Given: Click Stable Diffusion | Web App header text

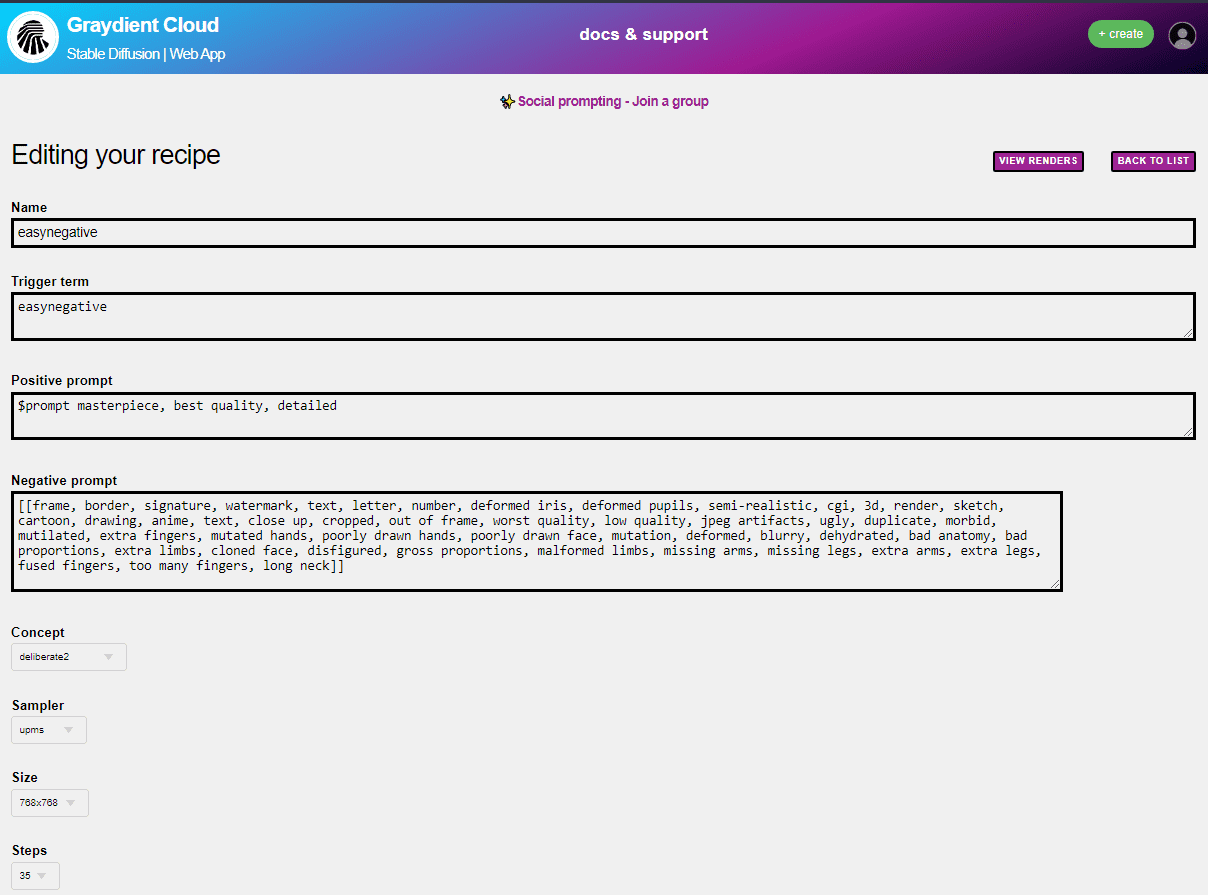Looking at the screenshot, I should click(x=146, y=54).
